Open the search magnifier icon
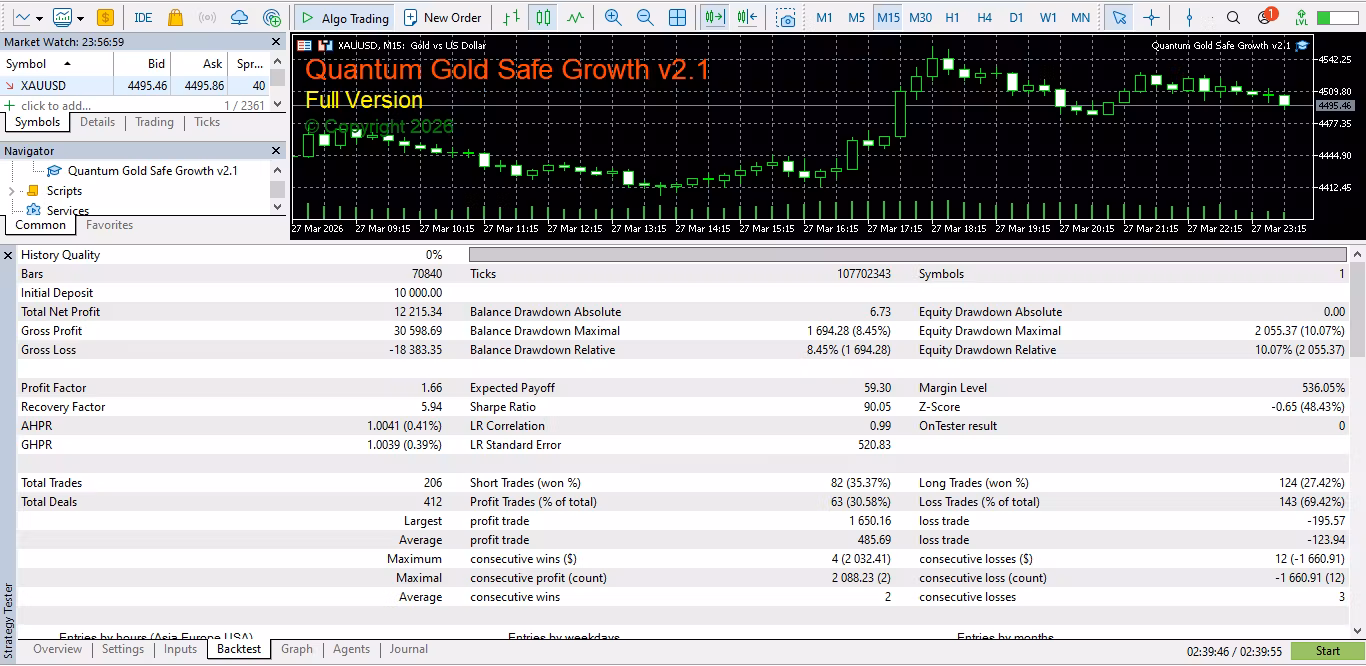 tap(1233, 18)
